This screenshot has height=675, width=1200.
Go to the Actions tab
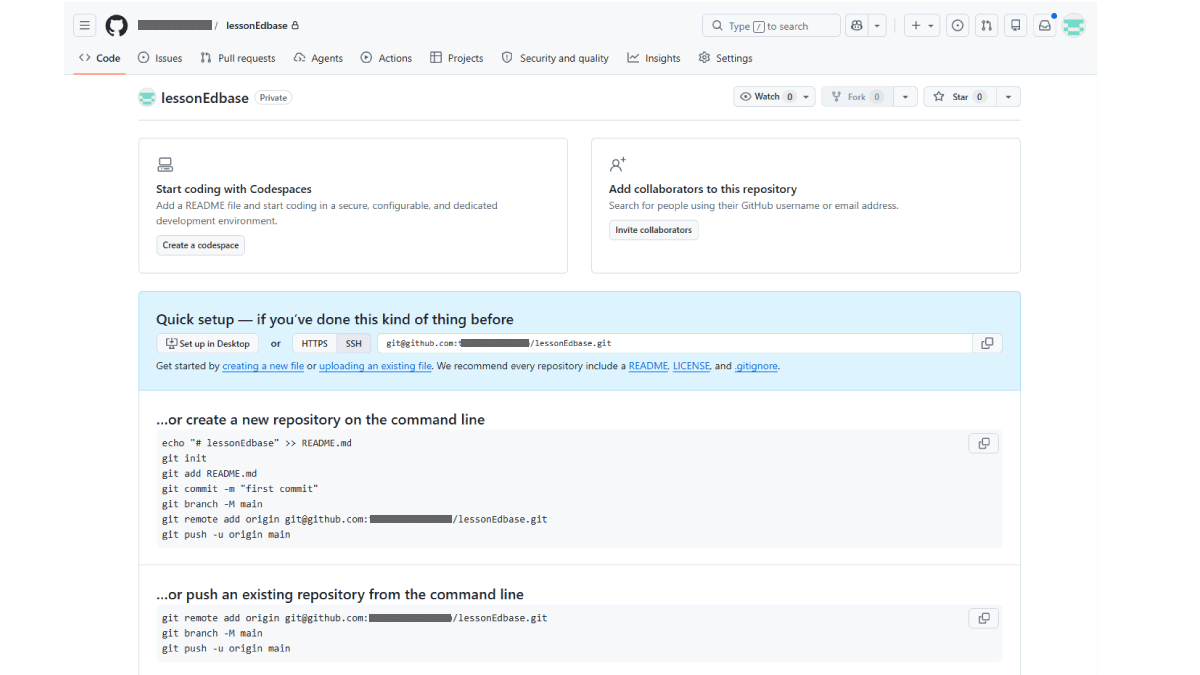pos(386,58)
